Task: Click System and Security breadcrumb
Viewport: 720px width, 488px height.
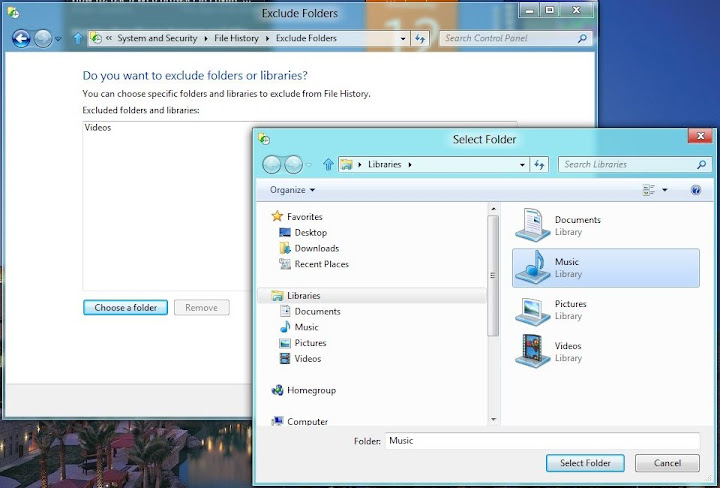Action: pos(157,38)
